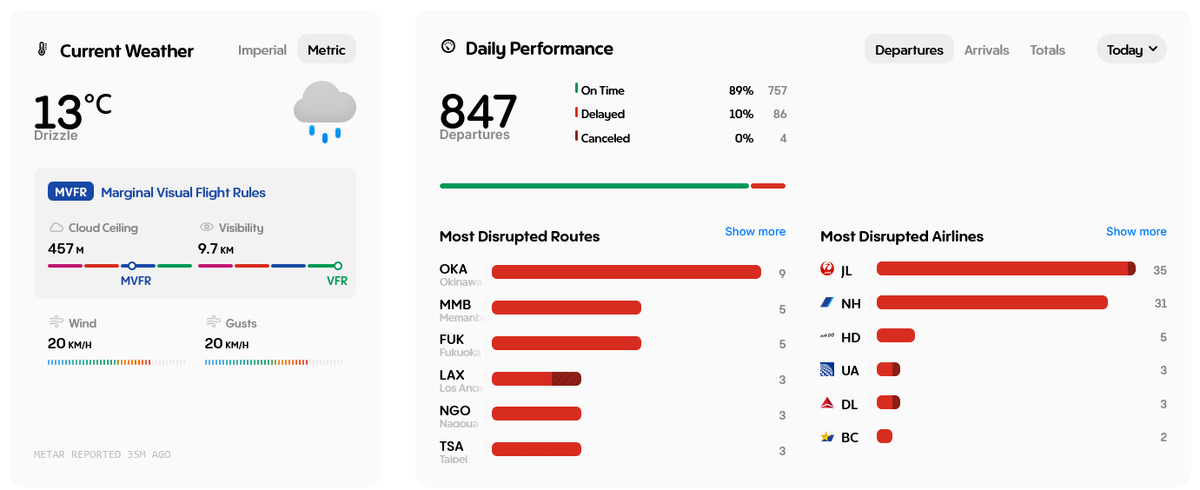
Task: Click the MVFR flight rules badge
Action: [71, 192]
